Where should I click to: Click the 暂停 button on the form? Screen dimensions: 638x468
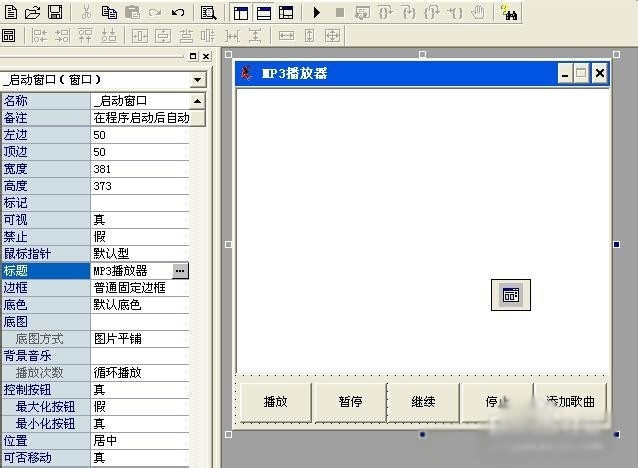pos(350,402)
